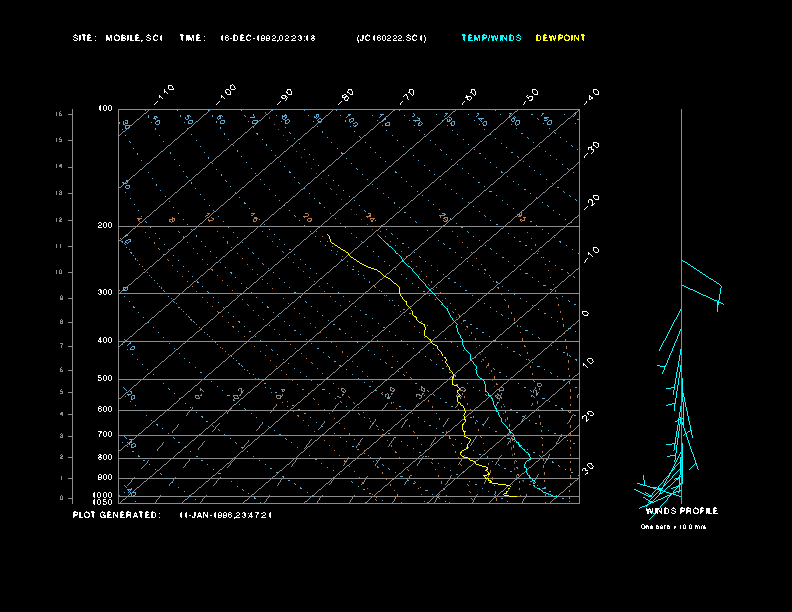Click the 800 pressure level label
This screenshot has width=792, height=612.
point(105,457)
